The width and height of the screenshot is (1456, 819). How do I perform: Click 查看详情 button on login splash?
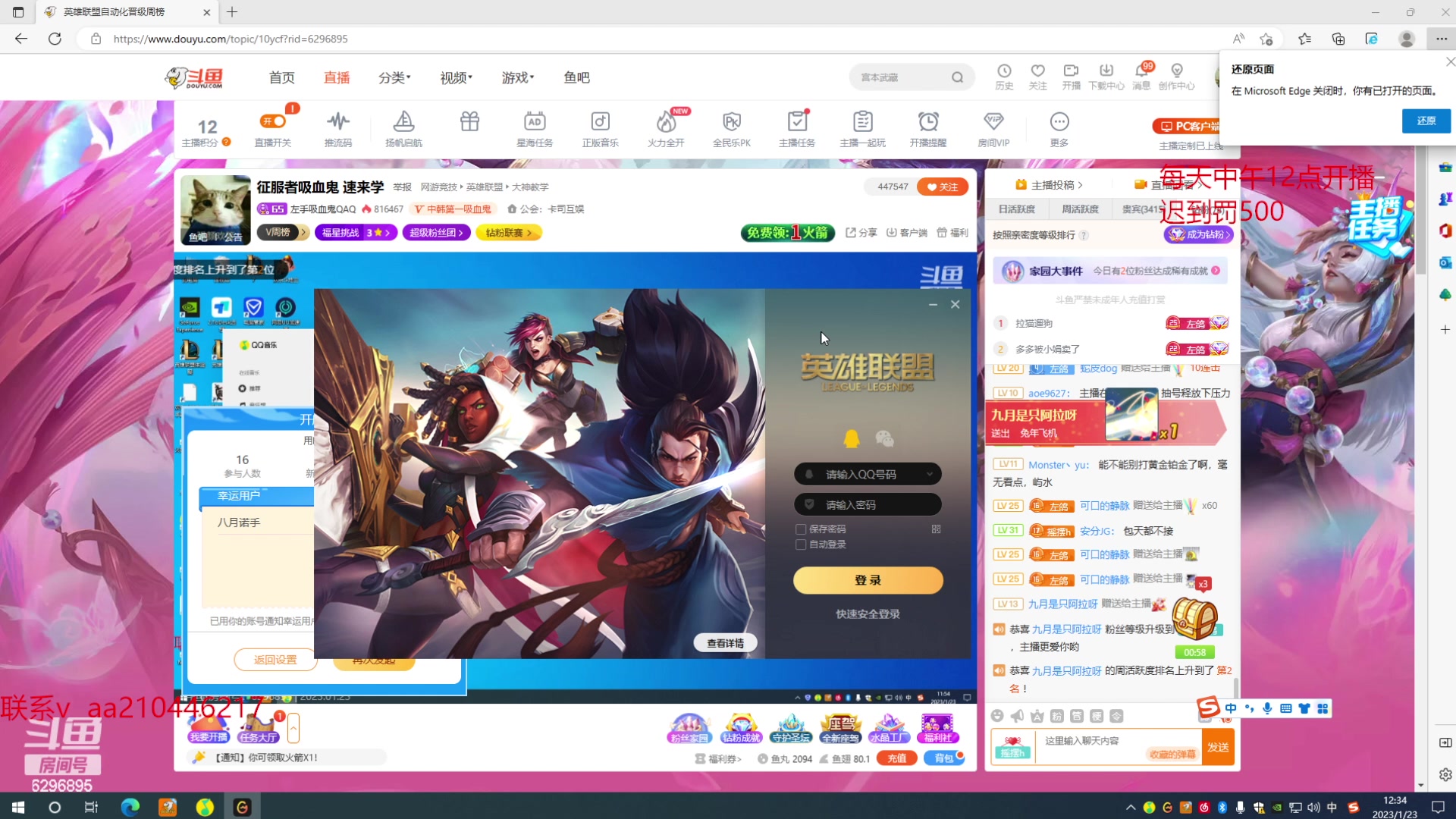(725, 643)
